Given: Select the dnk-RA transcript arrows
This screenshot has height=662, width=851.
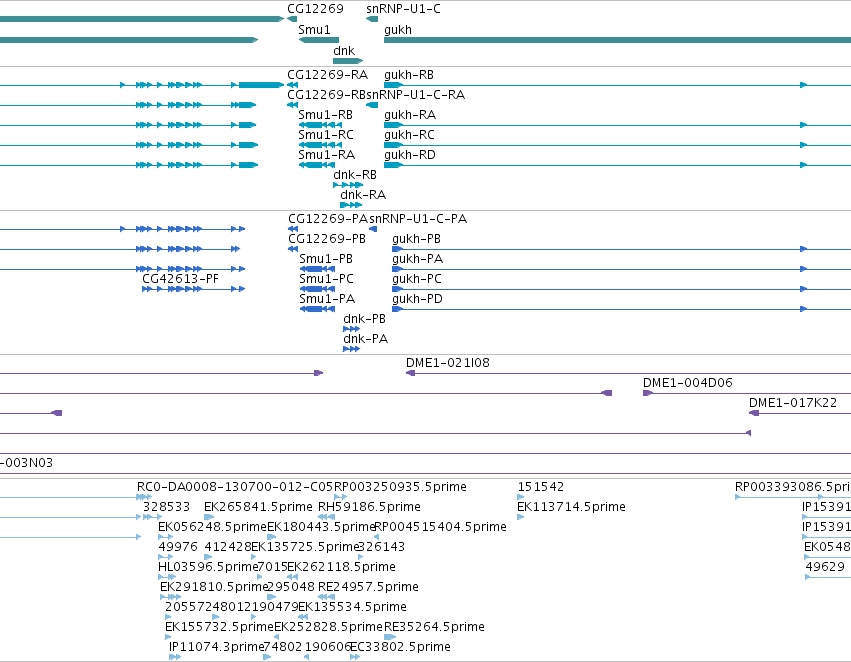Looking at the screenshot, I should pyautogui.click(x=351, y=205).
